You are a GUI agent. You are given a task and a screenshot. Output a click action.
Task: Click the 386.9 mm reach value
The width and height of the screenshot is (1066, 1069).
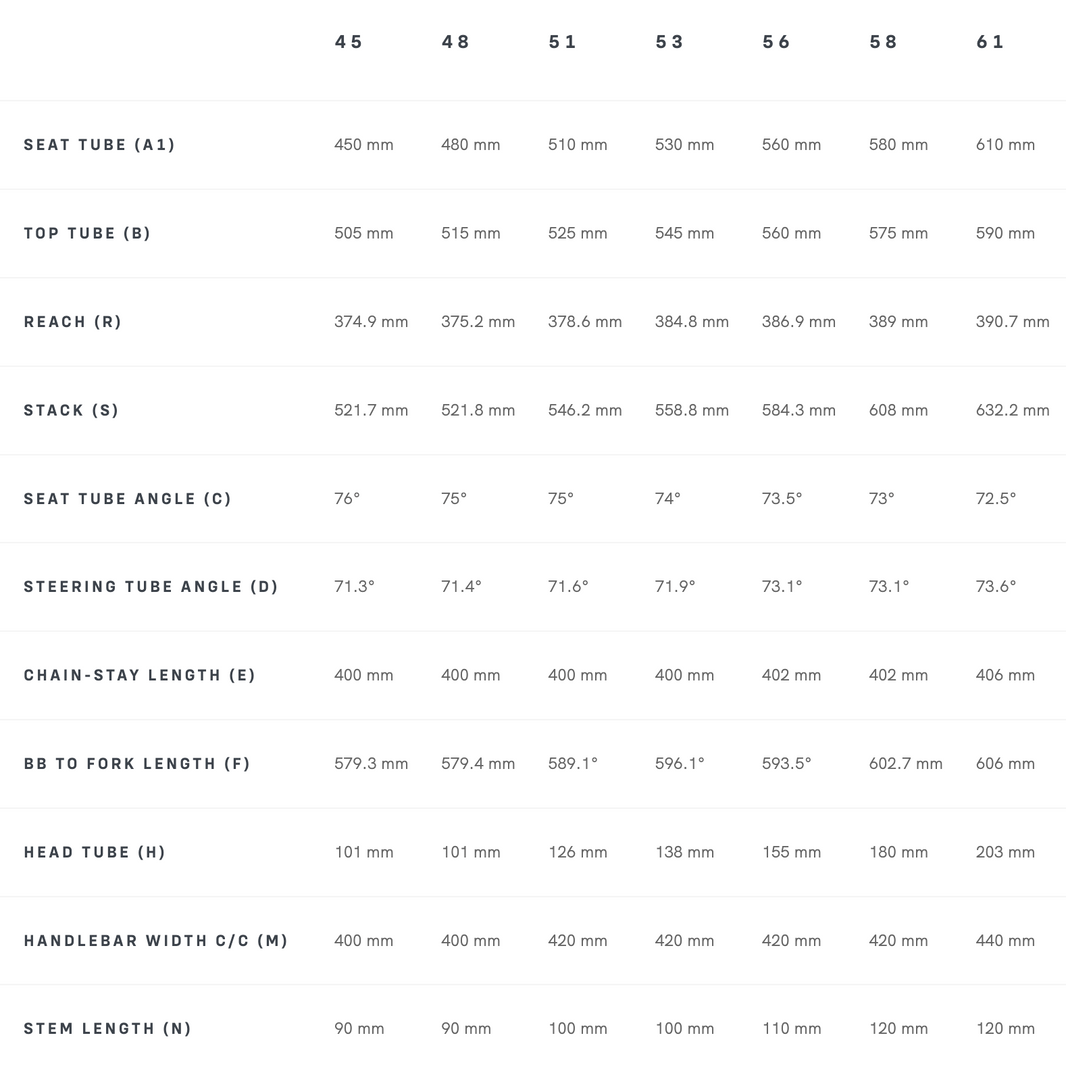[x=799, y=322]
